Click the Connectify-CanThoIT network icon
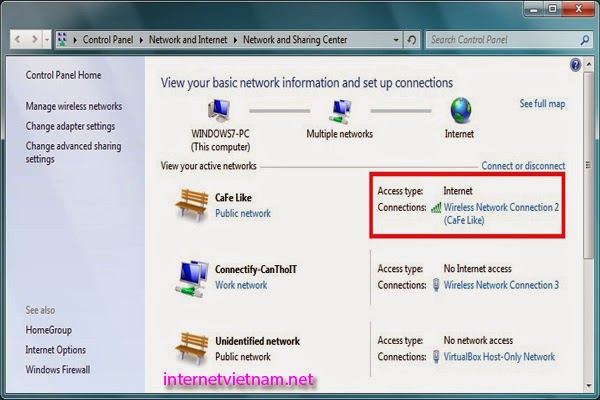This screenshot has height=400, width=600. [x=192, y=279]
